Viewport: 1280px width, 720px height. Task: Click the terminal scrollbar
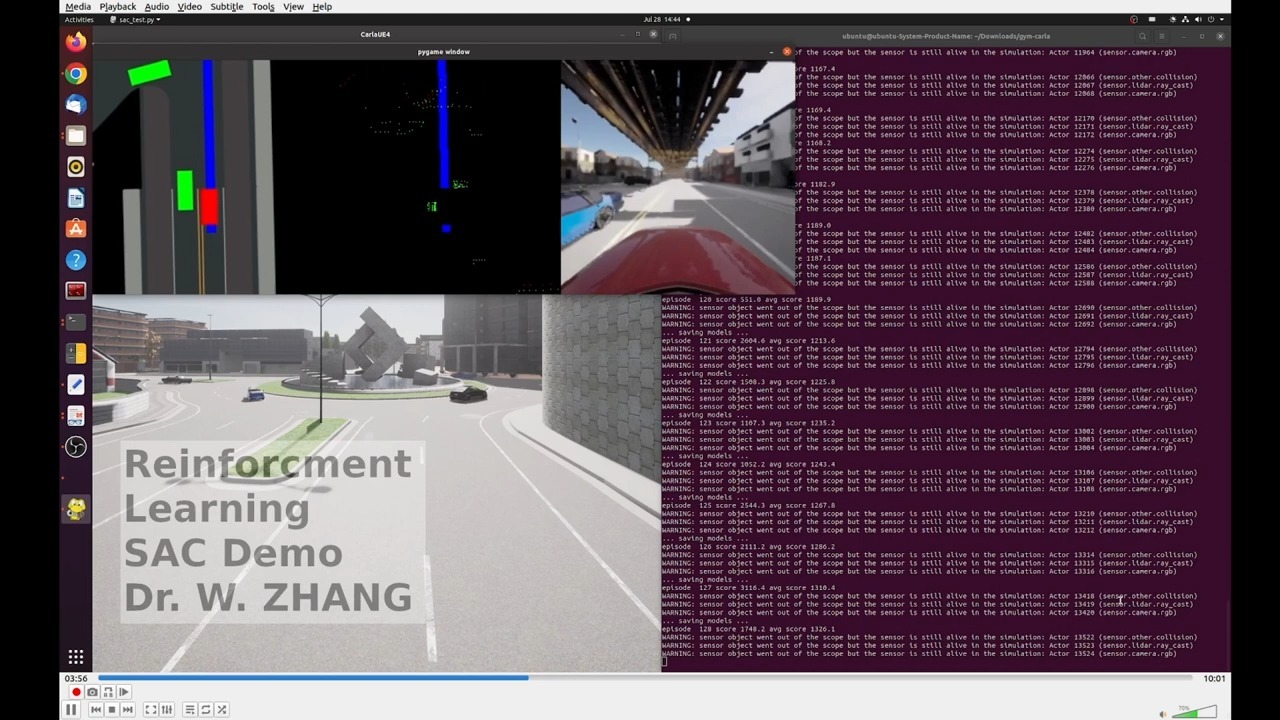1227,635
